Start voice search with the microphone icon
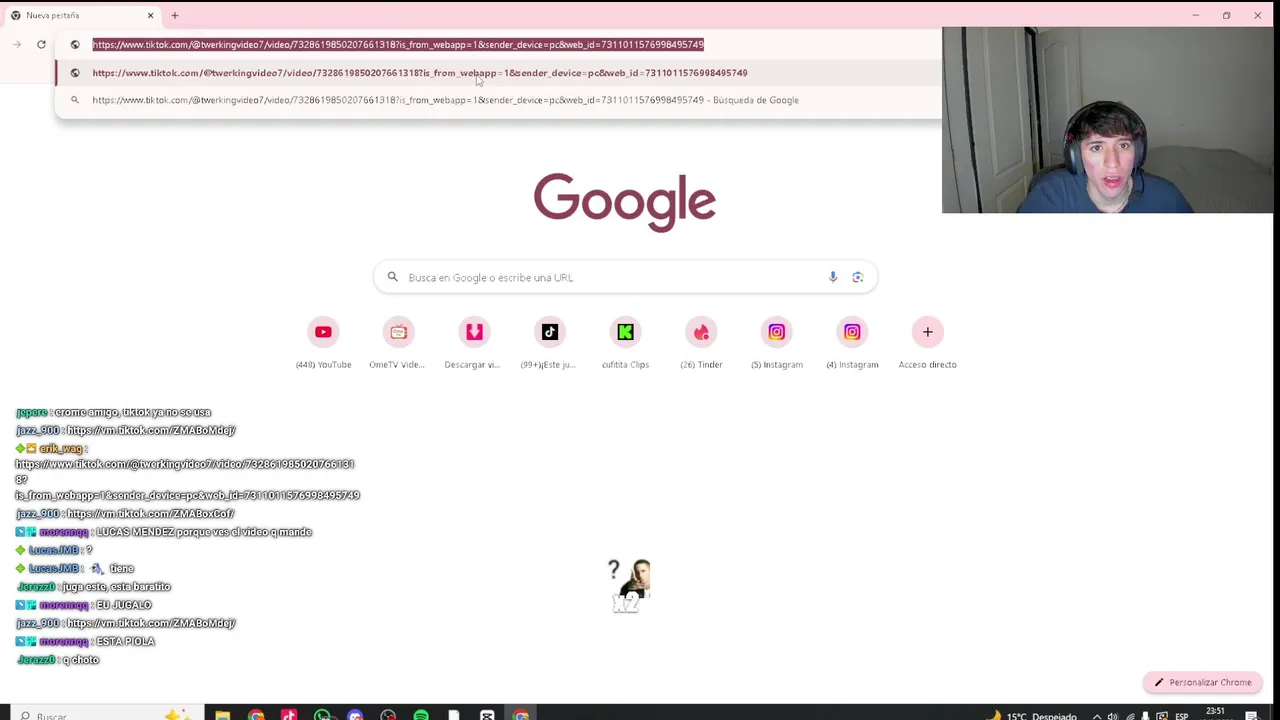 (x=833, y=277)
